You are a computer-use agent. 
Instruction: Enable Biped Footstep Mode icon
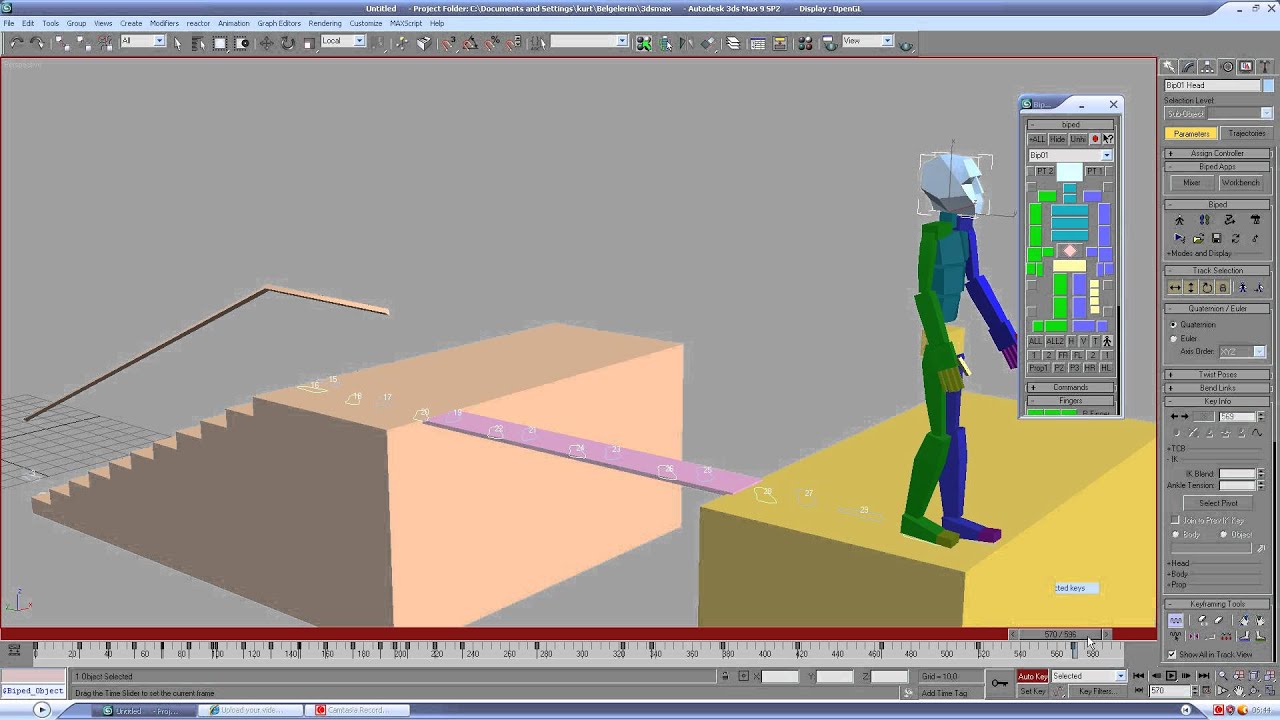1204,220
